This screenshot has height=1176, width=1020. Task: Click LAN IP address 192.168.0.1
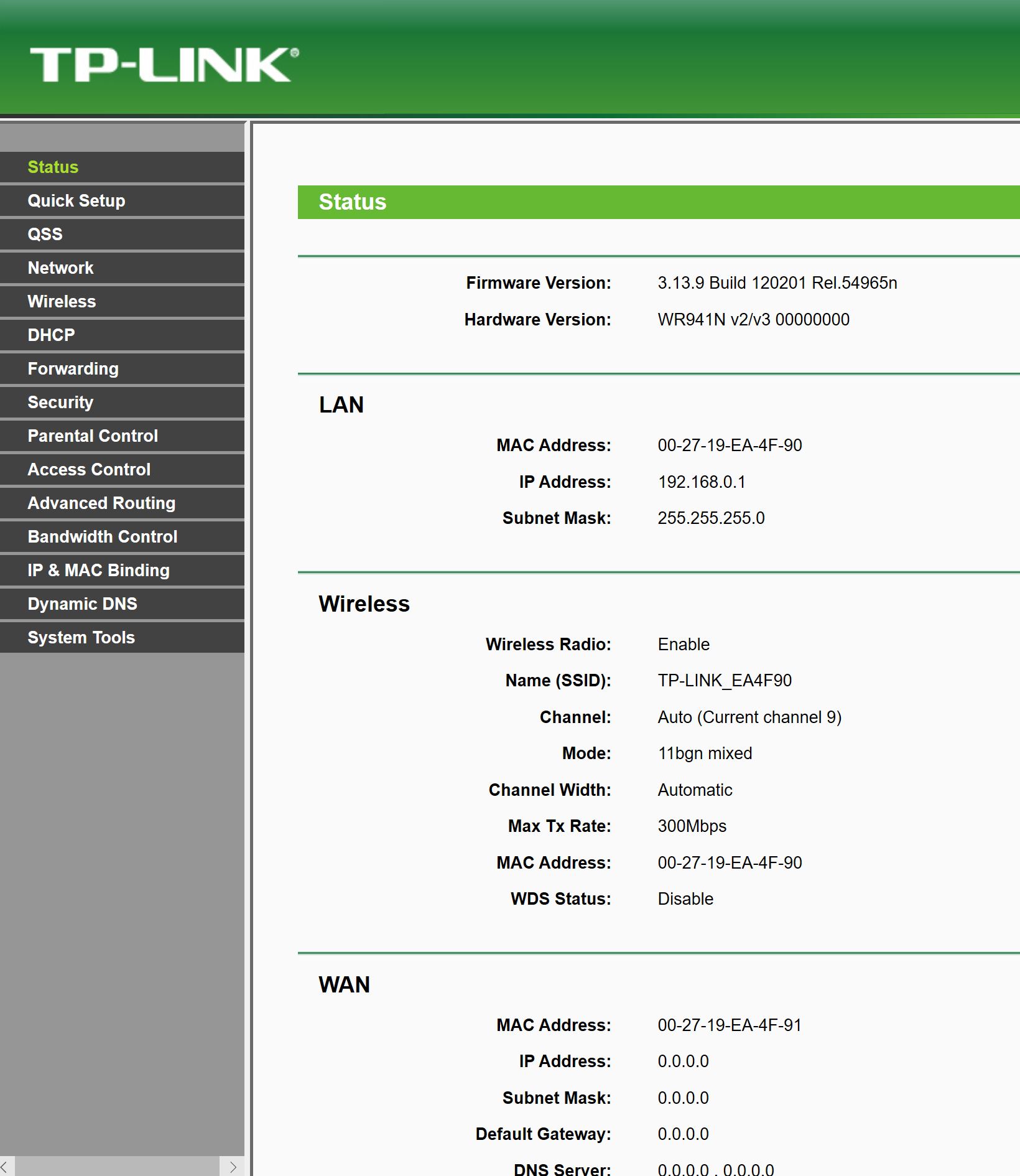[x=702, y=482]
